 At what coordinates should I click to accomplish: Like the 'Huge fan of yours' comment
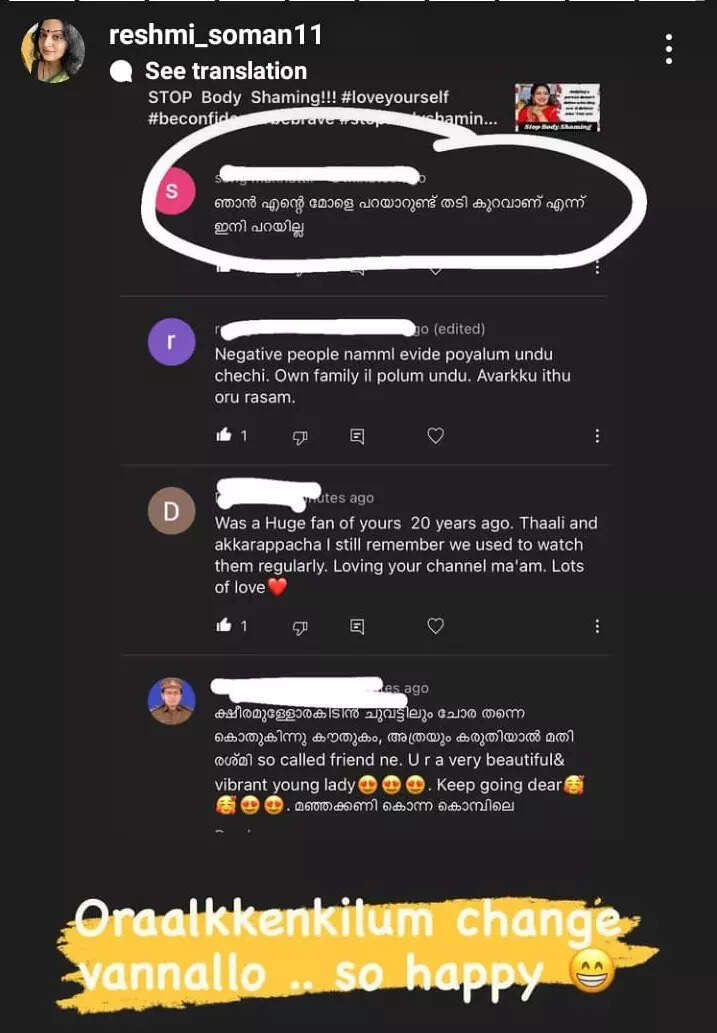(224, 625)
